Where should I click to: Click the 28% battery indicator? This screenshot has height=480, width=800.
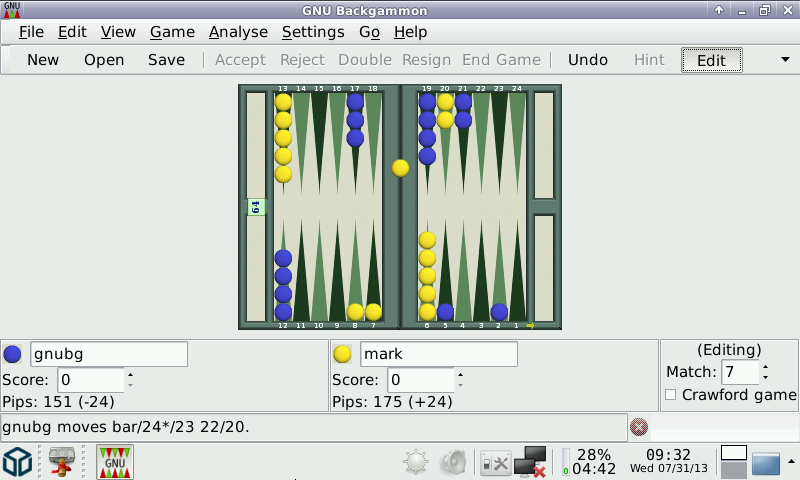pos(589,461)
